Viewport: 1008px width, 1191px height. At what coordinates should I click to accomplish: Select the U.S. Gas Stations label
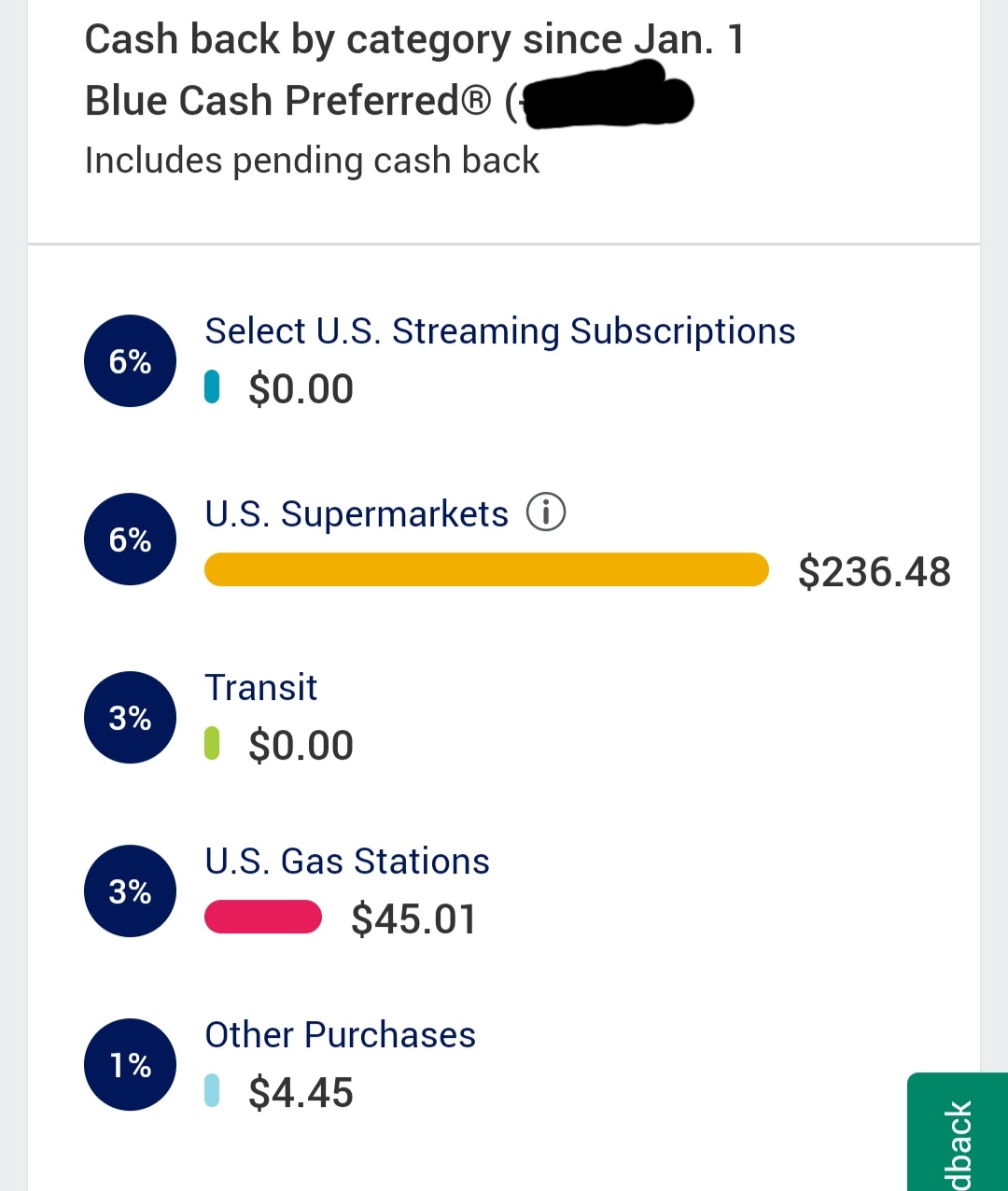click(347, 862)
